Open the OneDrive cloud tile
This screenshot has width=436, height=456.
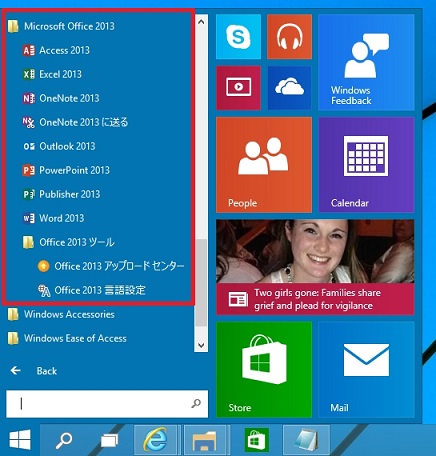[x=289, y=88]
